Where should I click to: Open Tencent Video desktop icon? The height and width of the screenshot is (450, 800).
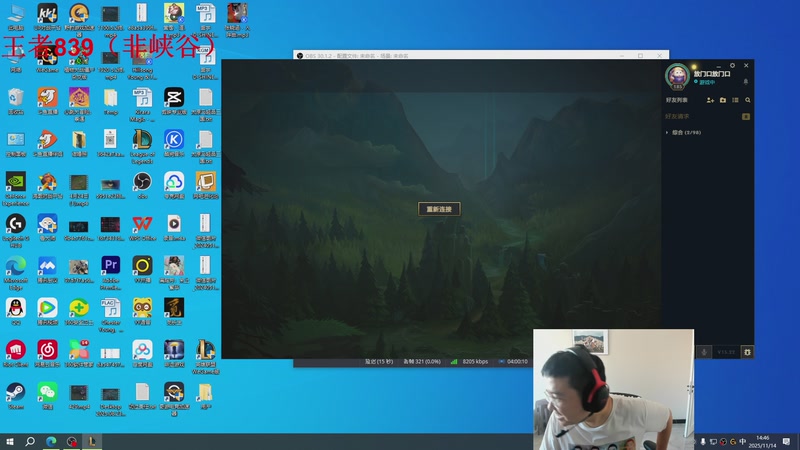point(47,311)
